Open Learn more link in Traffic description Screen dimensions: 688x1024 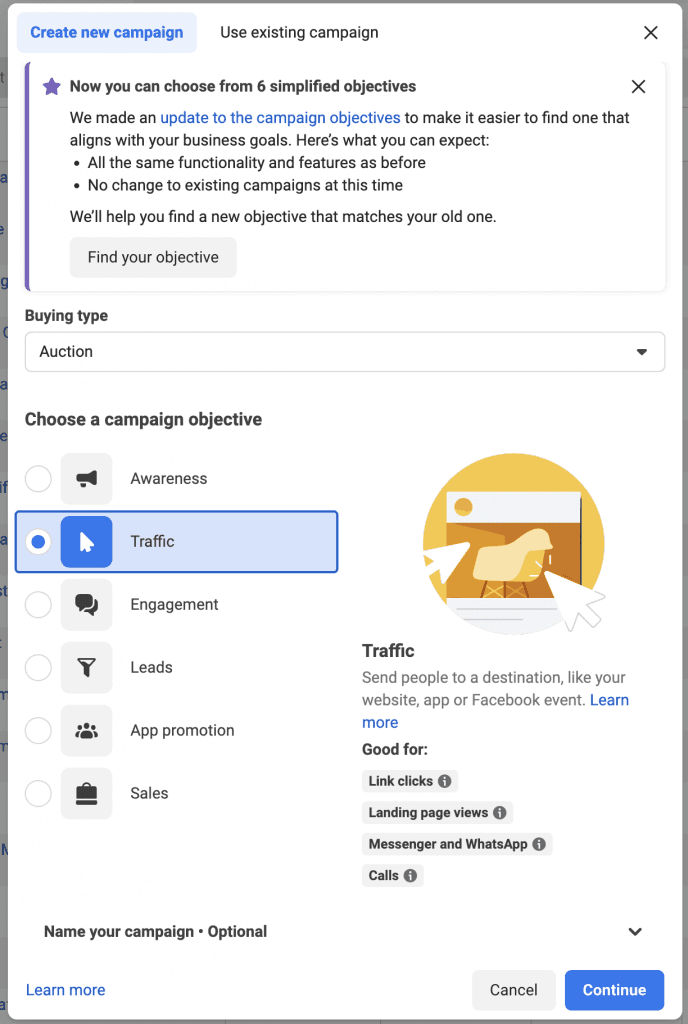[x=609, y=700]
